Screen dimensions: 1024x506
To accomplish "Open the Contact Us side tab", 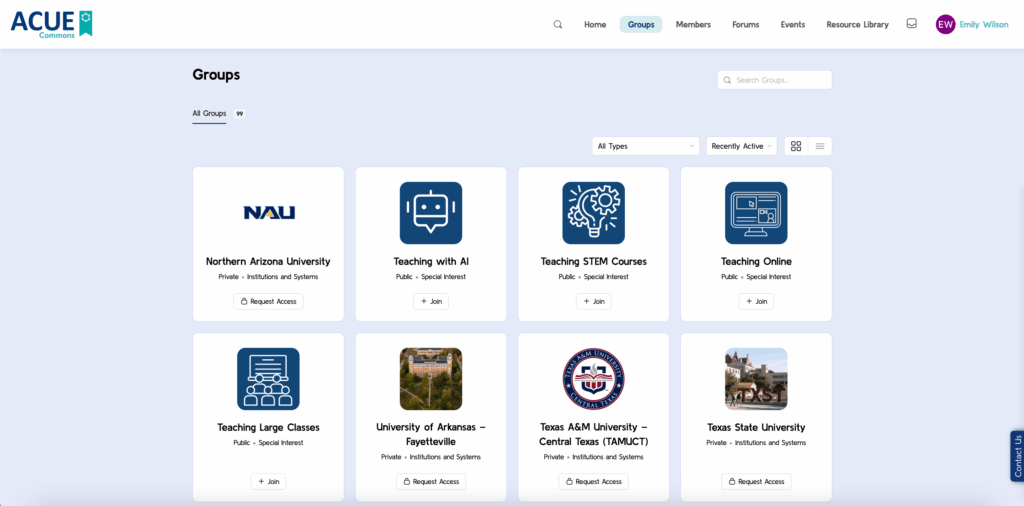I will (1017, 456).
